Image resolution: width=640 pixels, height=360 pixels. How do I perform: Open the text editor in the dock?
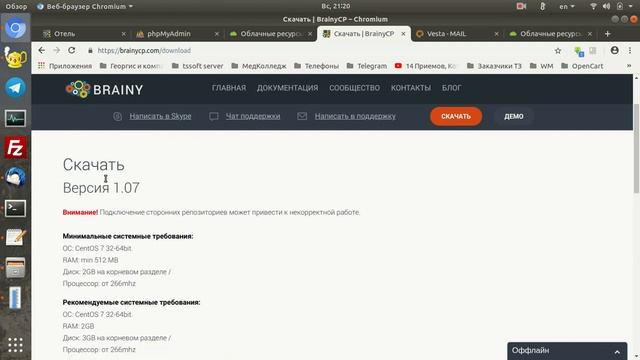tap(16, 238)
